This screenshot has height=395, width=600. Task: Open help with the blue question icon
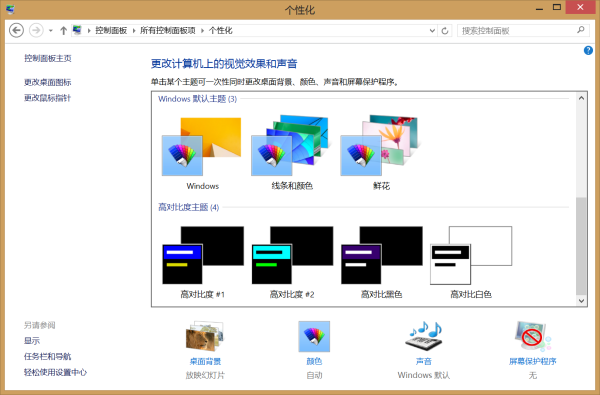pyautogui.click(x=588, y=50)
